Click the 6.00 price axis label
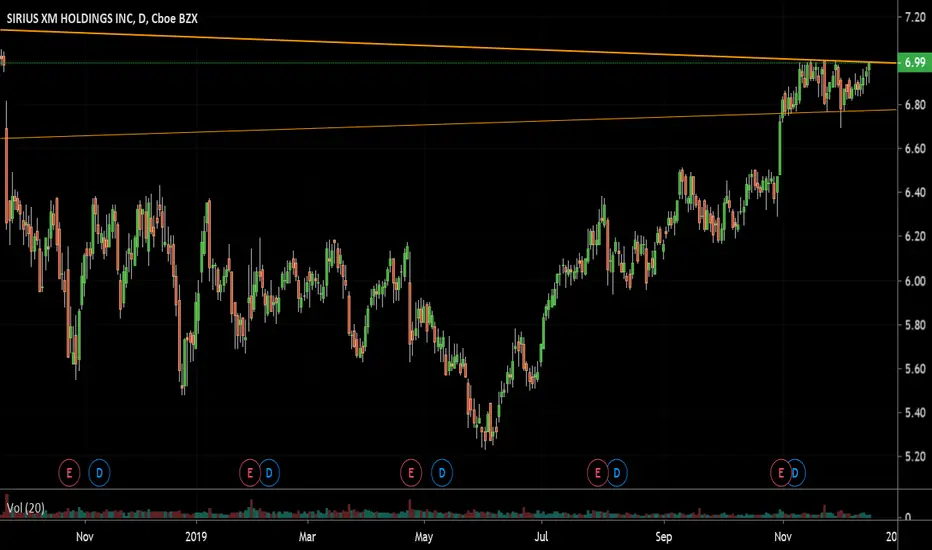Image resolution: width=932 pixels, height=550 pixels. coord(915,281)
